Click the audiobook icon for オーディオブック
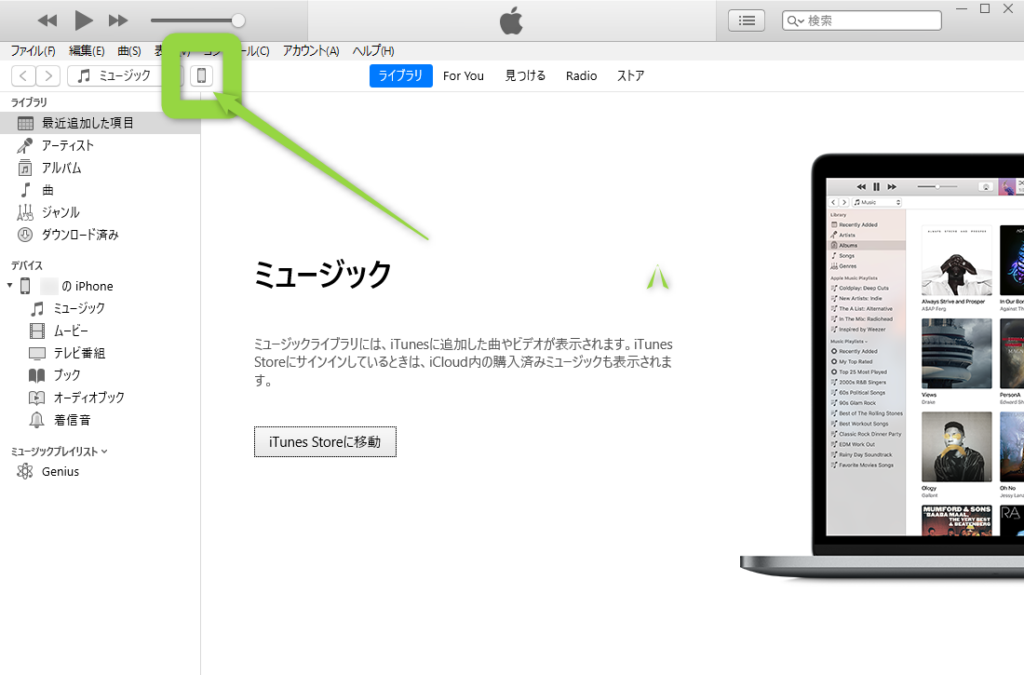 [x=37, y=398]
